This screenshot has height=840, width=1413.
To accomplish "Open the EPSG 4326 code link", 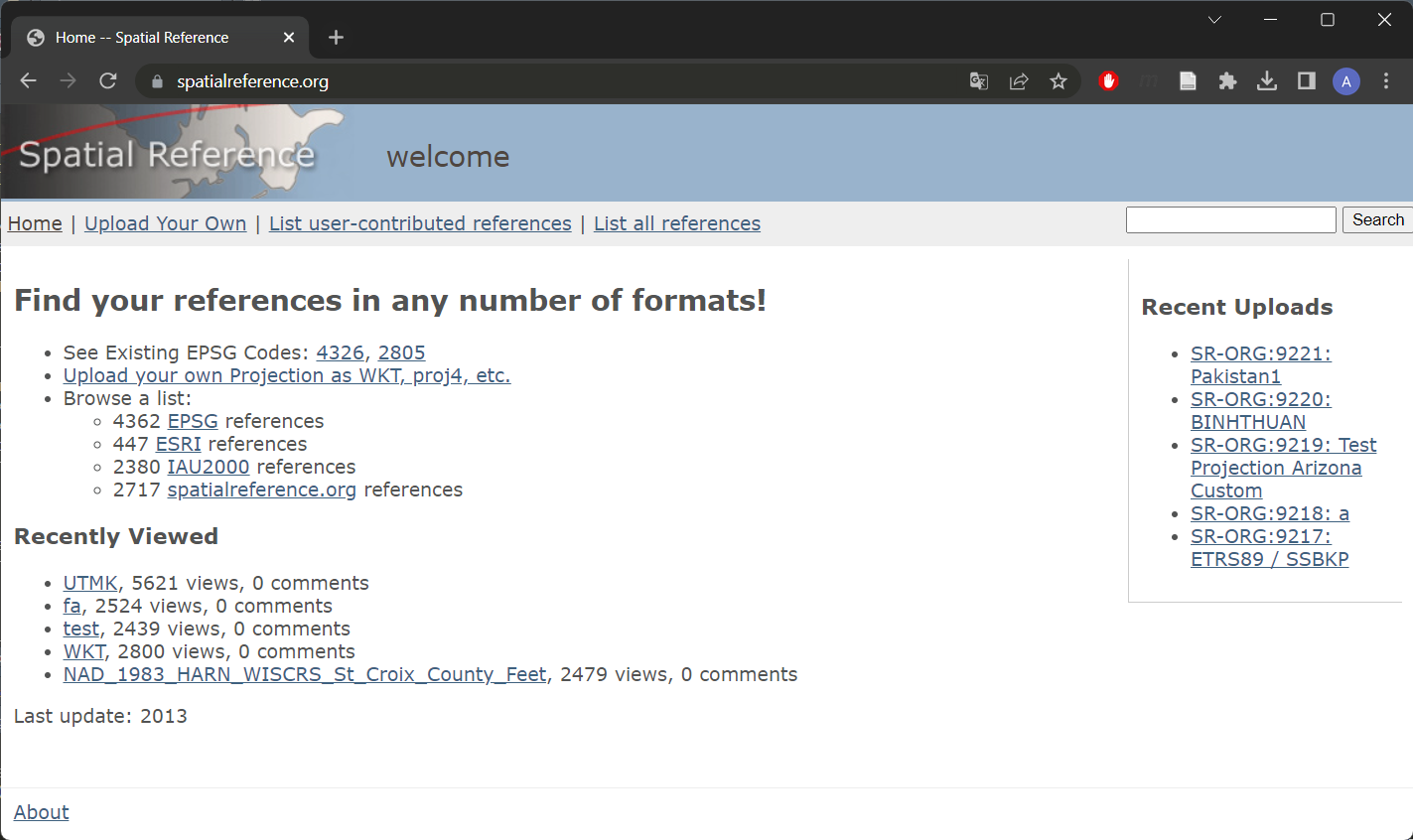I will pos(341,352).
